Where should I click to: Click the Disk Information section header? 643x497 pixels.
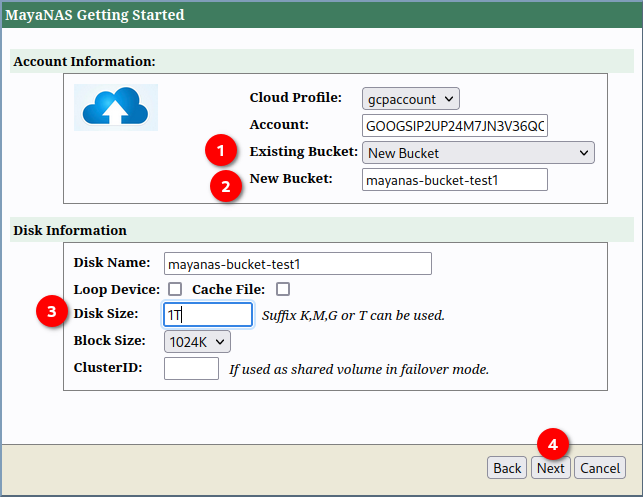coord(70,230)
